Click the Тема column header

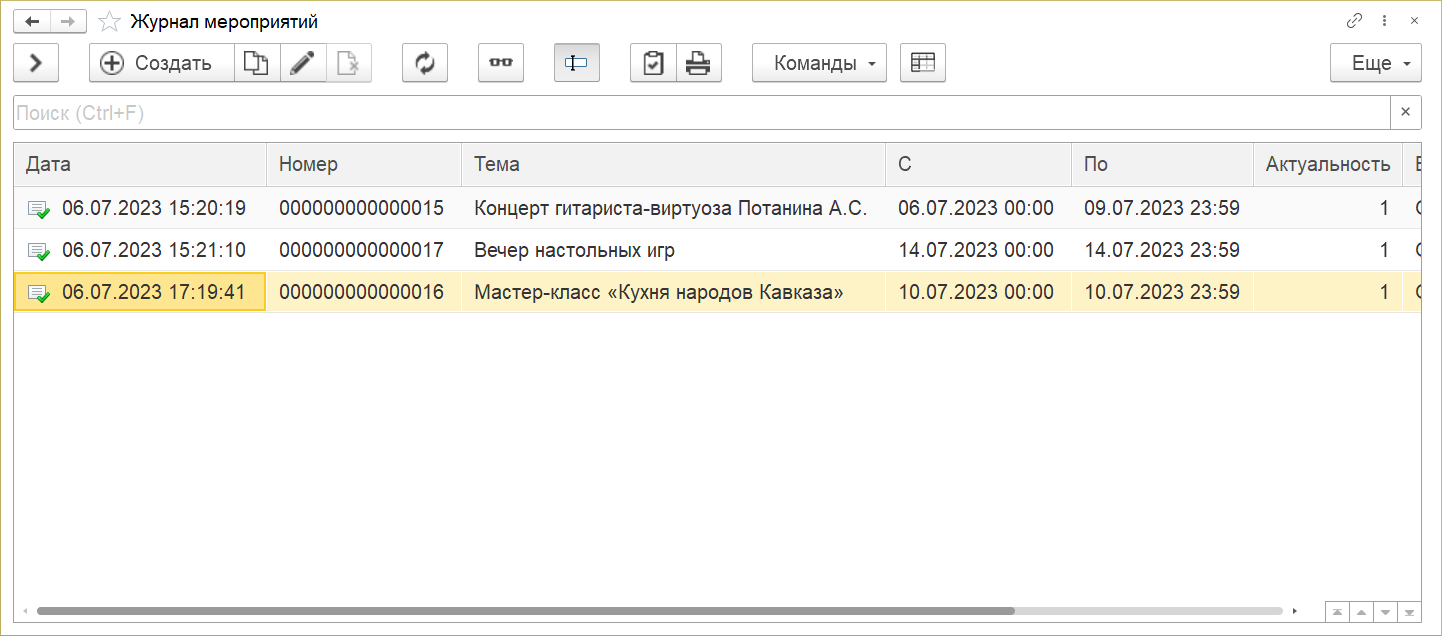click(672, 165)
